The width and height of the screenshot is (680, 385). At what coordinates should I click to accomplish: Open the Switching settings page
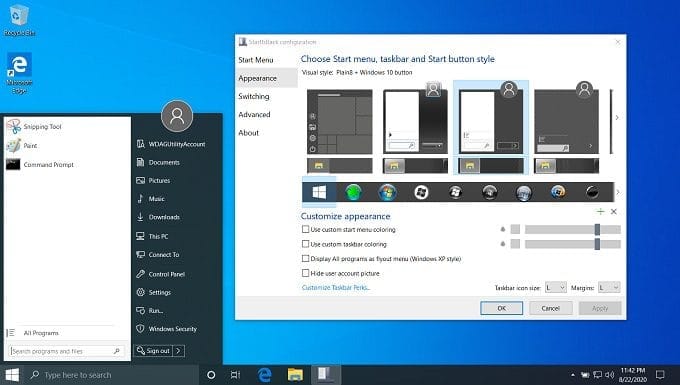(x=254, y=97)
